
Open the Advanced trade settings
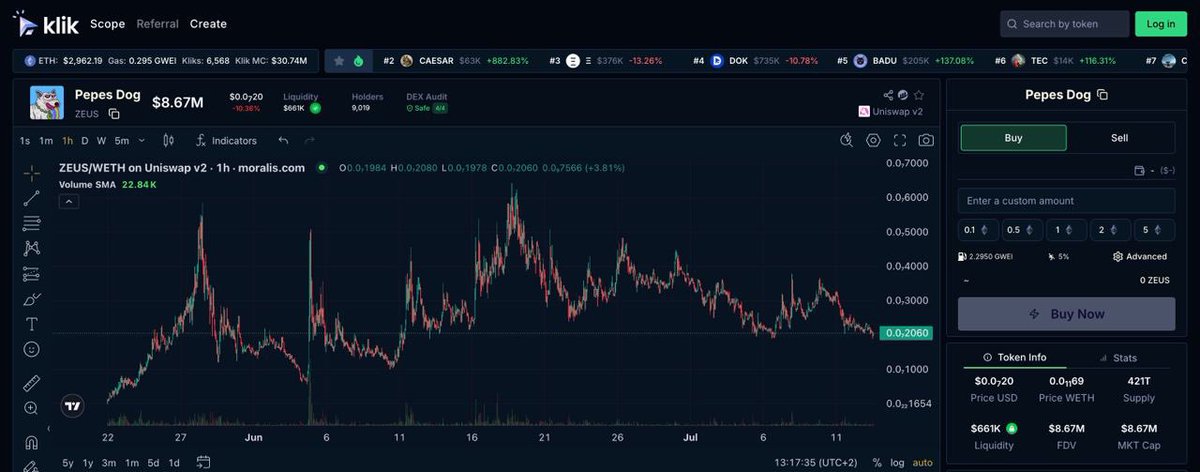[x=1140, y=257]
